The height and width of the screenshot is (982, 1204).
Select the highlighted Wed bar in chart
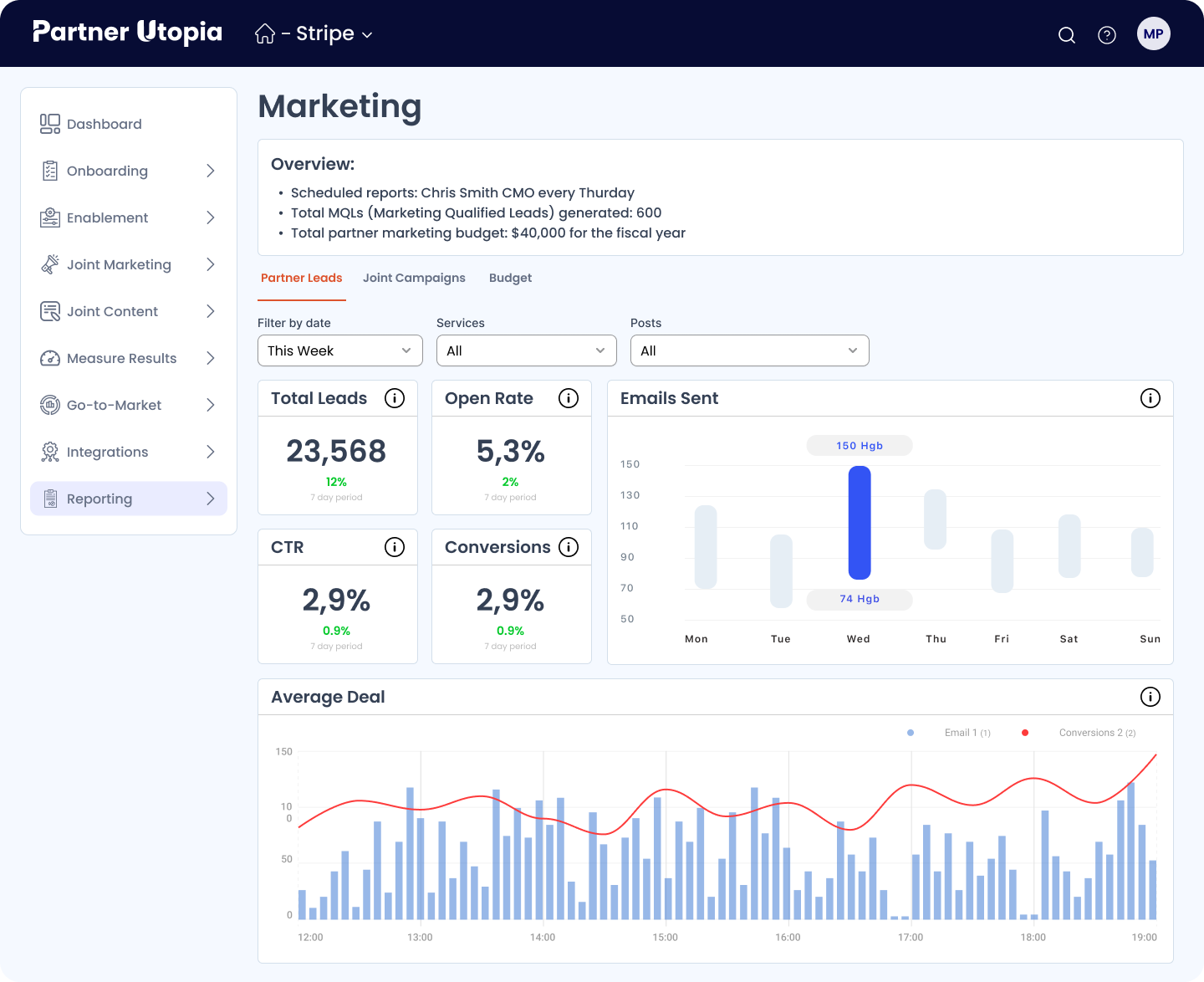tap(860, 523)
